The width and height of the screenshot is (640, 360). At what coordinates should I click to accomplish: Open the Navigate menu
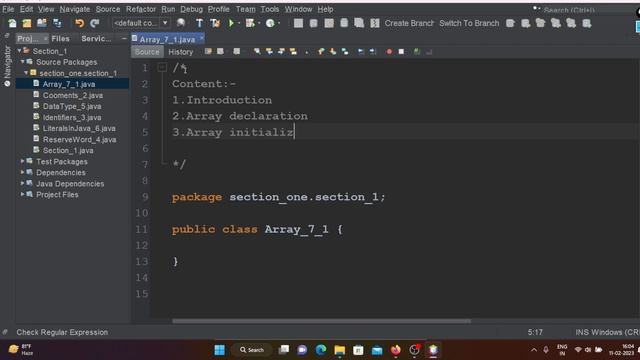tap(75, 9)
